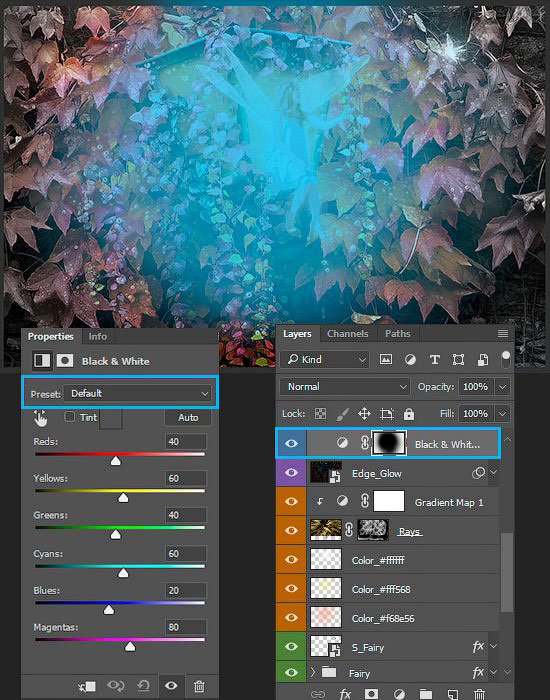Filter layers by pixel layer icon
The image size is (550, 700).
pyautogui.click(x=386, y=359)
